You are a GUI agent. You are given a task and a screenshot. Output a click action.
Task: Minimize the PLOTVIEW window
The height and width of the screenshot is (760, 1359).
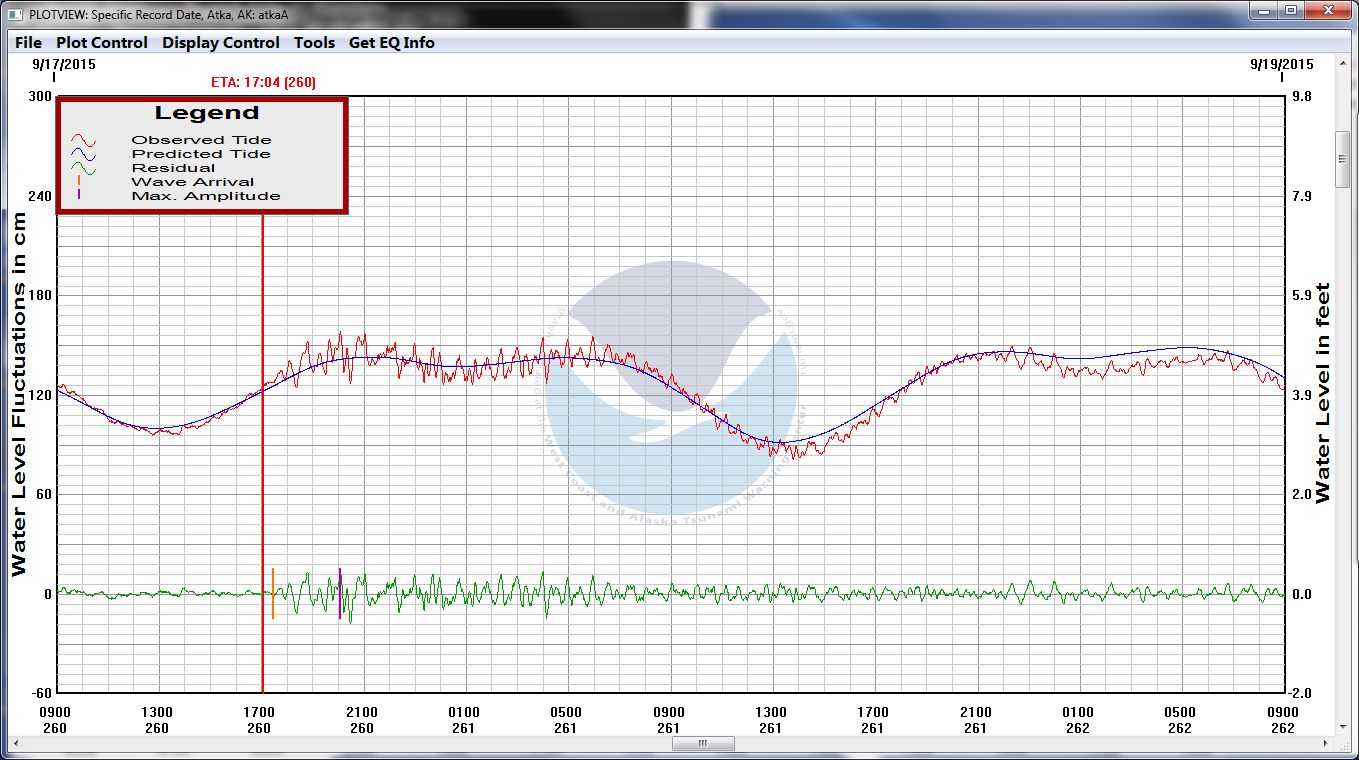click(x=1261, y=10)
